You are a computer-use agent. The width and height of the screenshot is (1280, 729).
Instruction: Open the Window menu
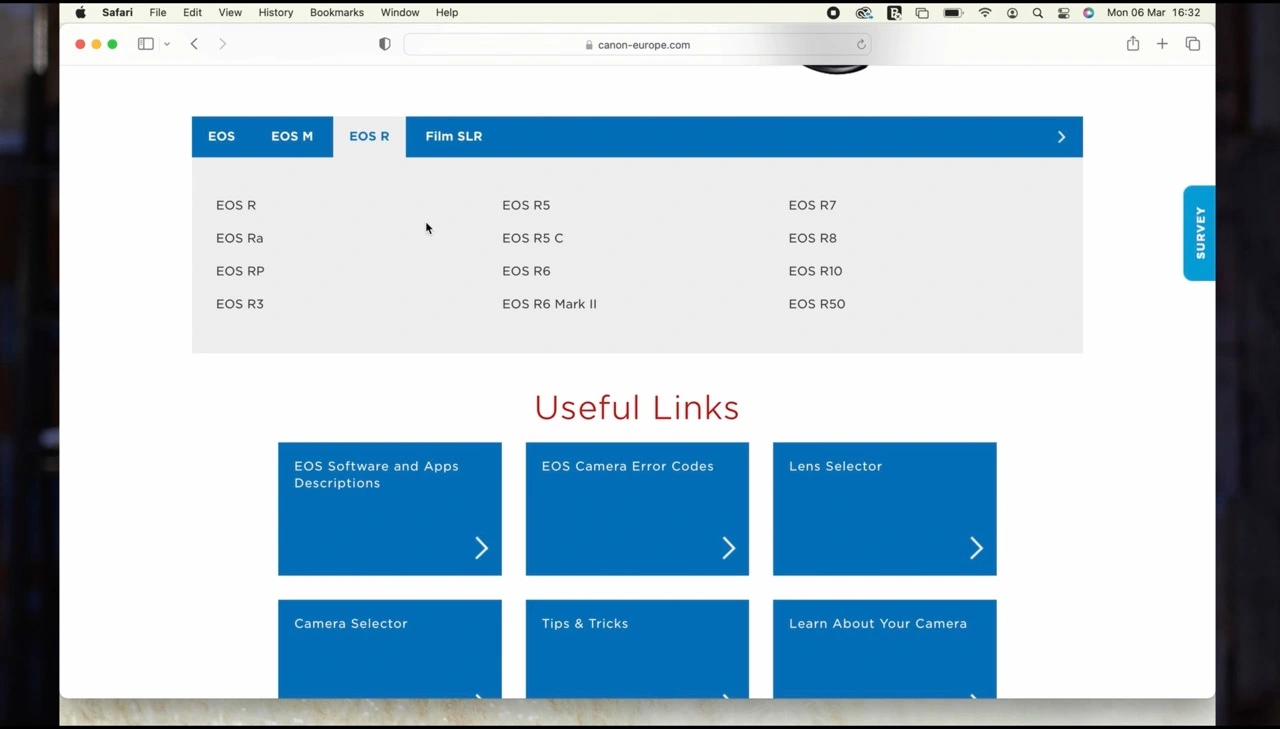[x=400, y=13]
